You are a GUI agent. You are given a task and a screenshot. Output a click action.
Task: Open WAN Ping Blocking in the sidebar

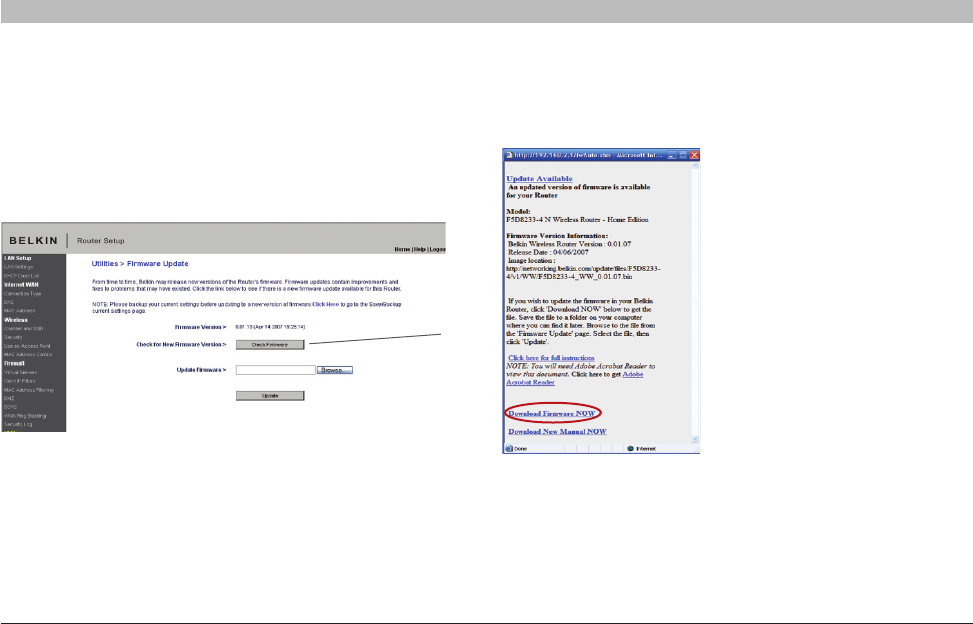[25, 416]
